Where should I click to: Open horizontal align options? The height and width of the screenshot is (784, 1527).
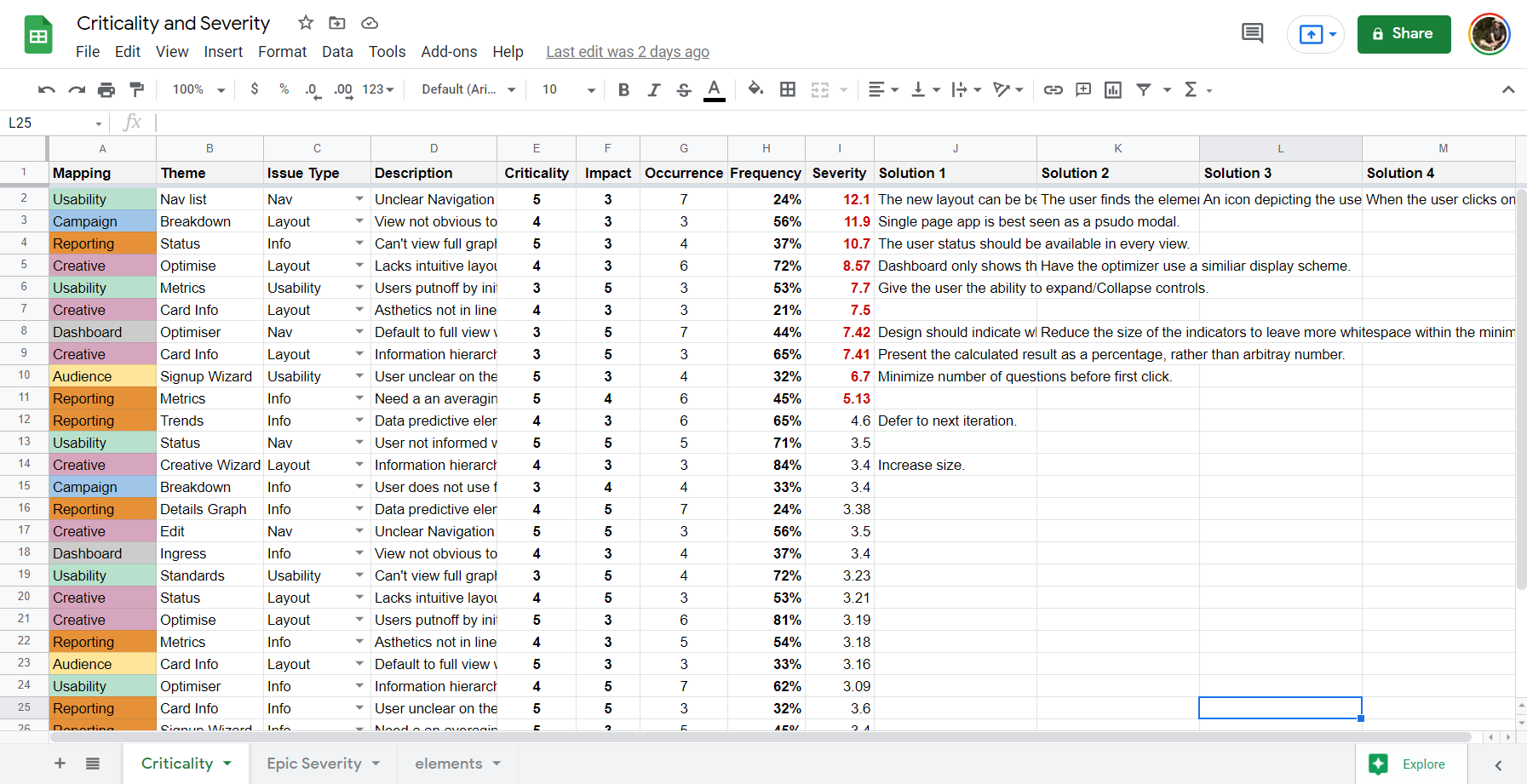883,89
